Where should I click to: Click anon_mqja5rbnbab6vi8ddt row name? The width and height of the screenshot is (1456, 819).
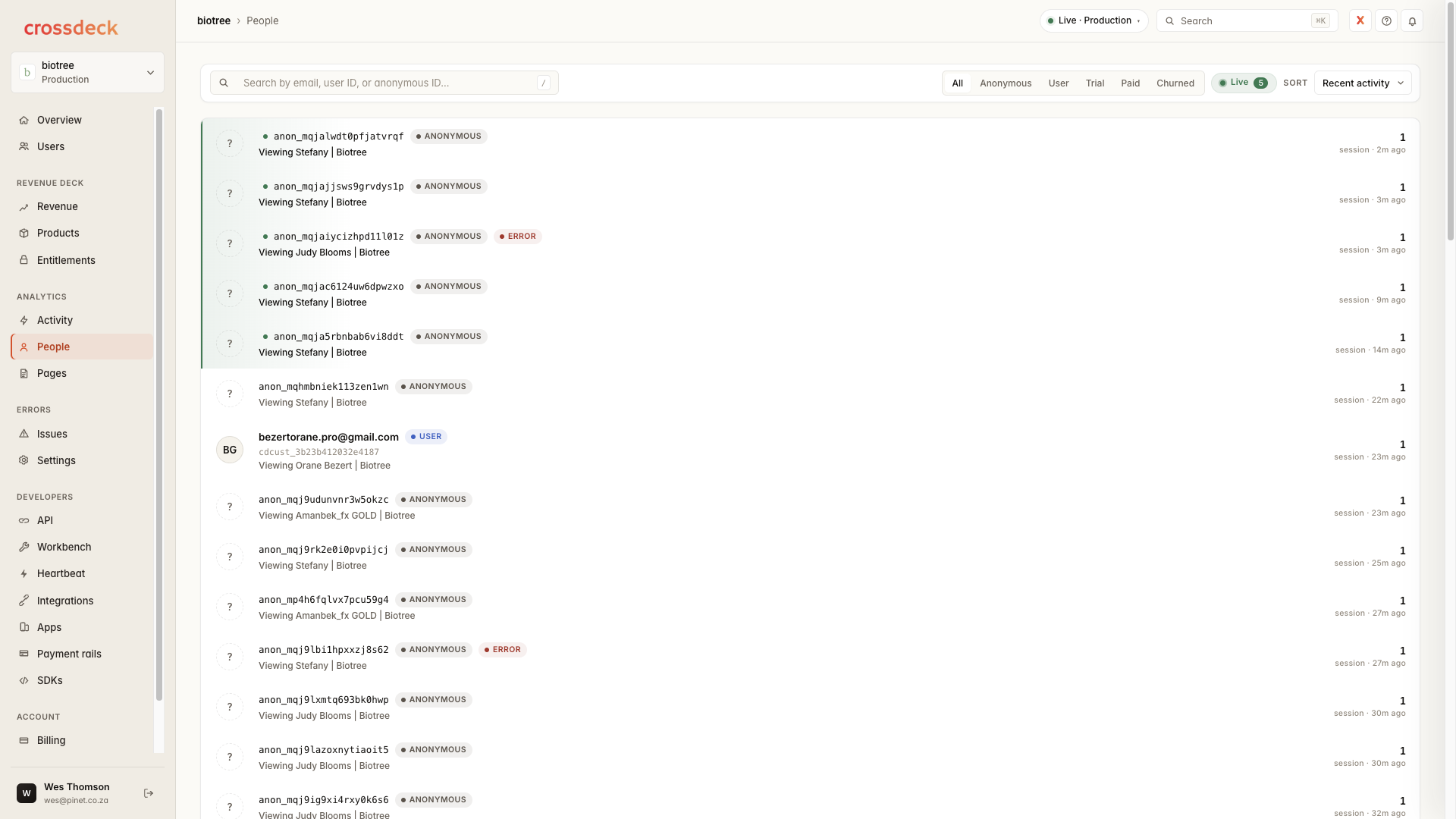point(339,337)
